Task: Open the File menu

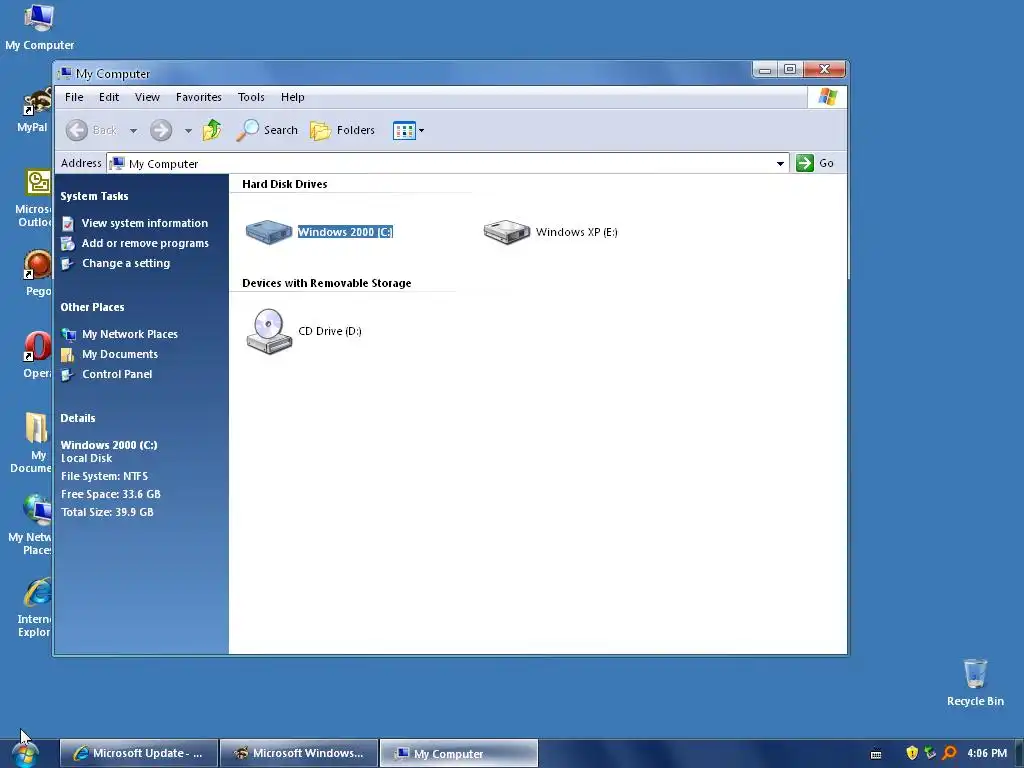Action: point(74,97)
